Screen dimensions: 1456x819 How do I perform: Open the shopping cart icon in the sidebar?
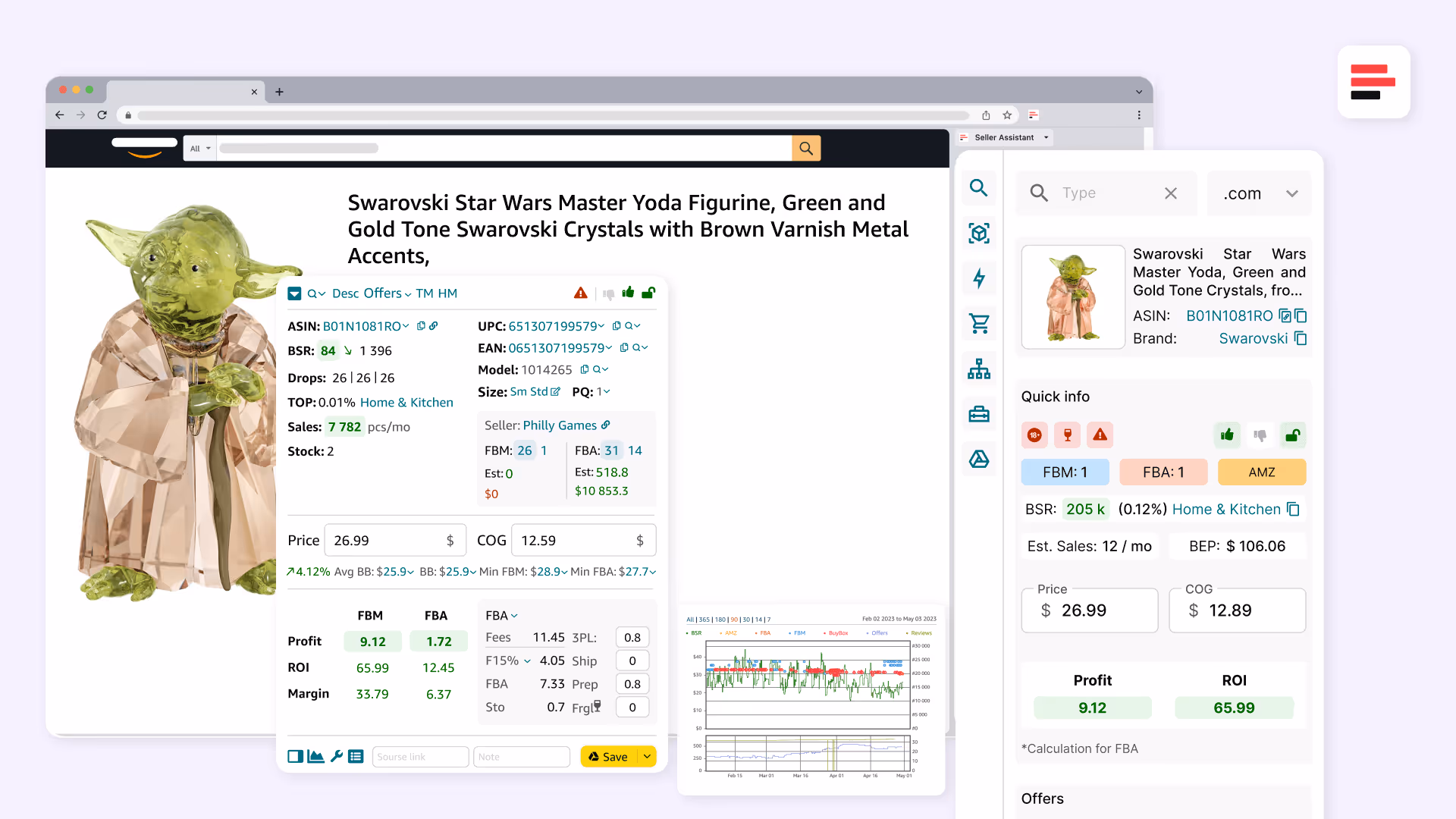click(x=979, y=324)
